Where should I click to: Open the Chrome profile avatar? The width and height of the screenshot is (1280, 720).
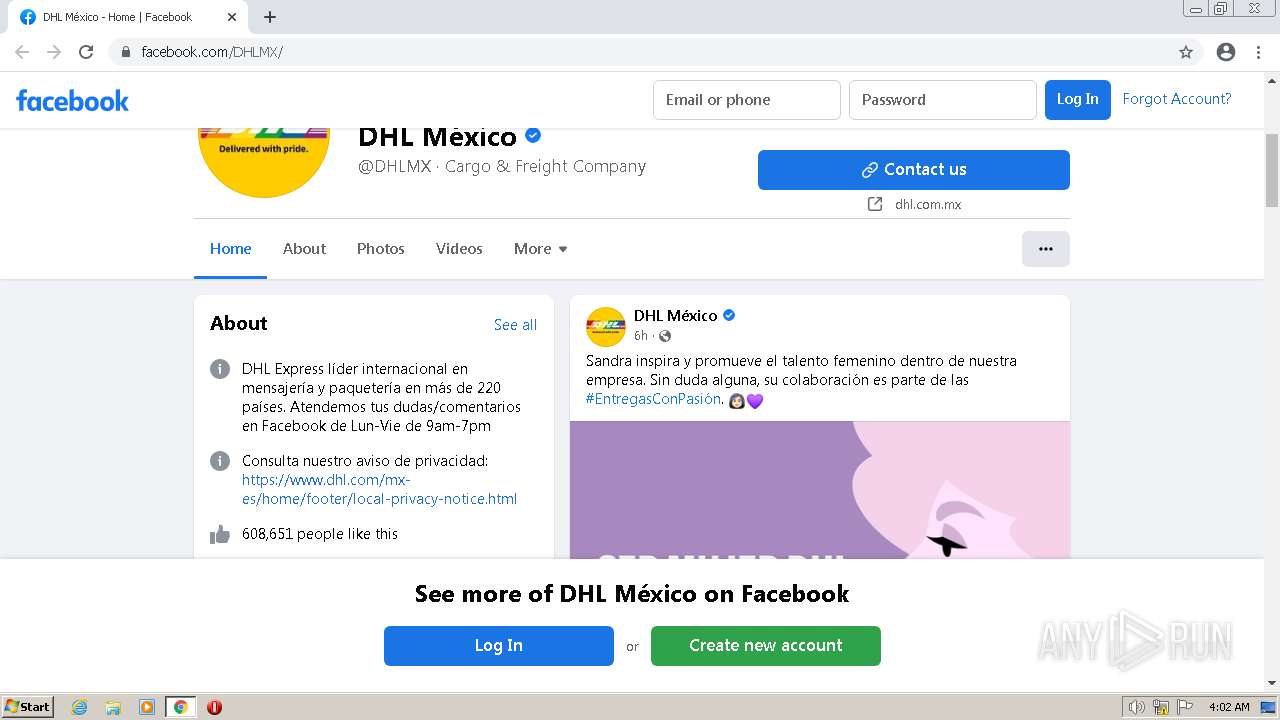1226,52
